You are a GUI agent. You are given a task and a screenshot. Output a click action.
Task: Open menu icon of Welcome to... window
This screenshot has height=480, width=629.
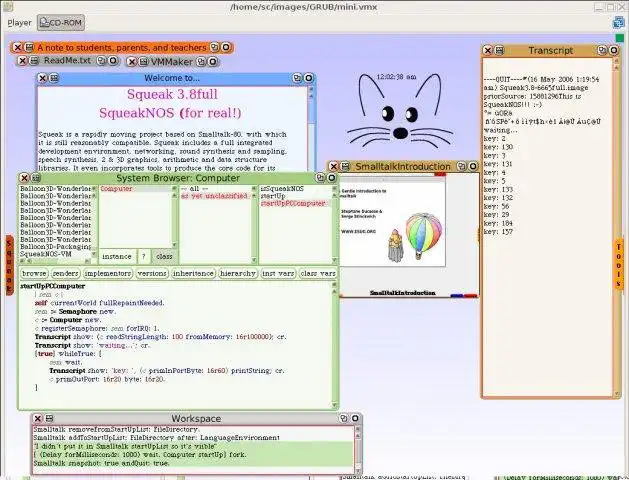click(54, 78)
